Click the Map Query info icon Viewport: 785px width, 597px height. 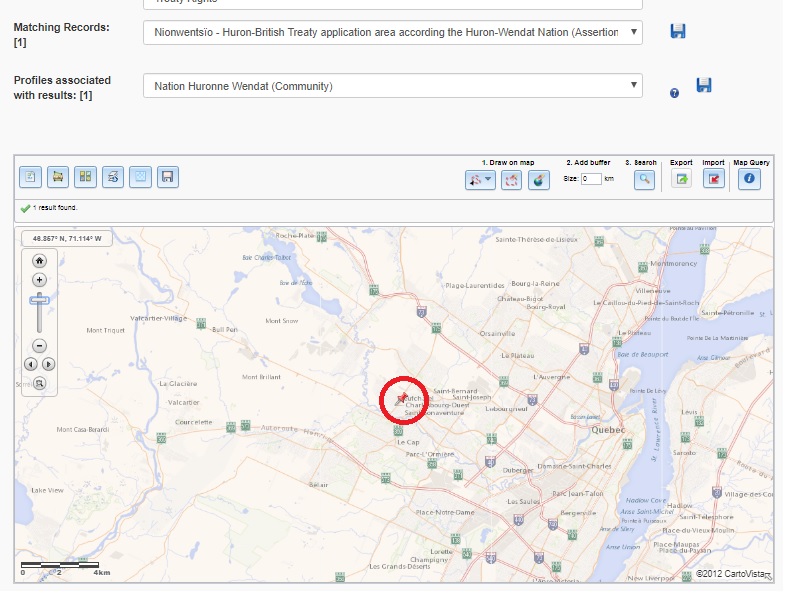[x=749, y=179]
